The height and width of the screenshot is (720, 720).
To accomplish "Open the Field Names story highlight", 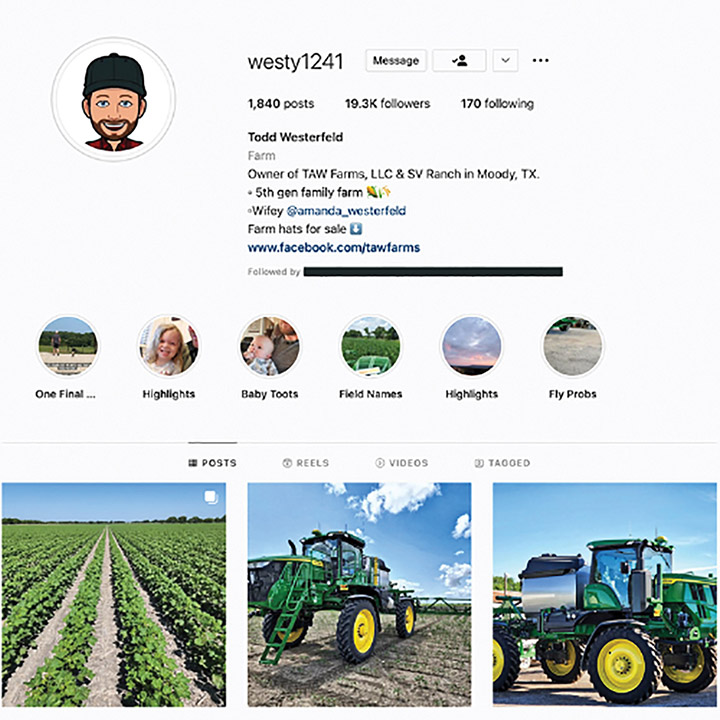I will (371, 346).
